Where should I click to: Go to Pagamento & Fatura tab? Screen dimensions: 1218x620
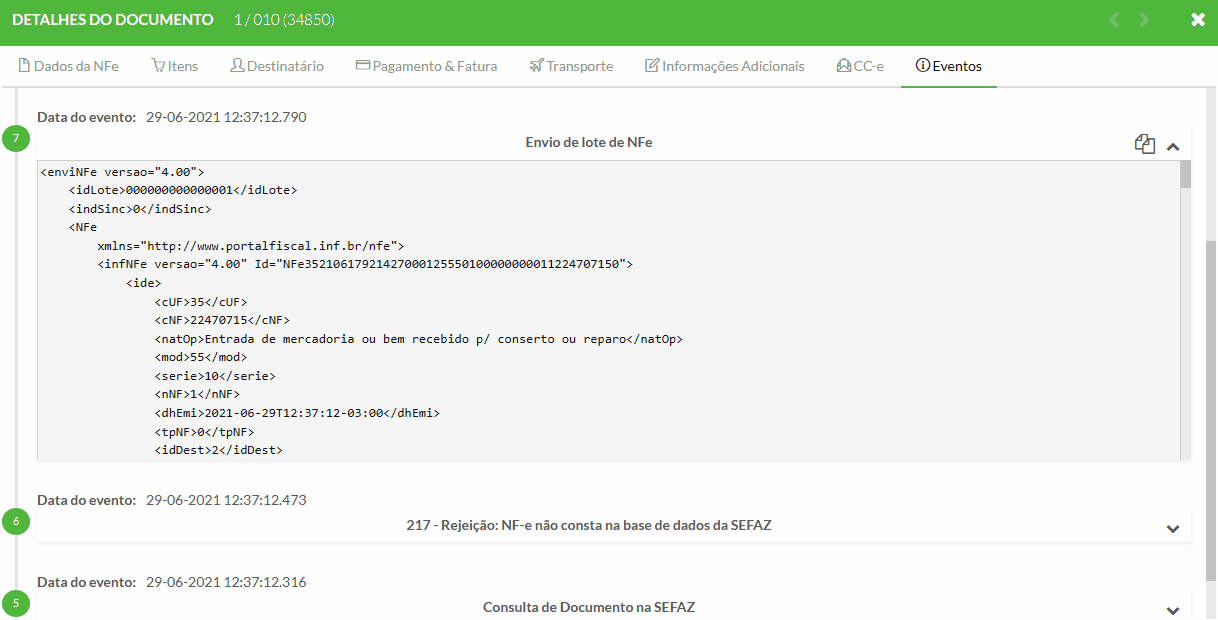point(426,66)
